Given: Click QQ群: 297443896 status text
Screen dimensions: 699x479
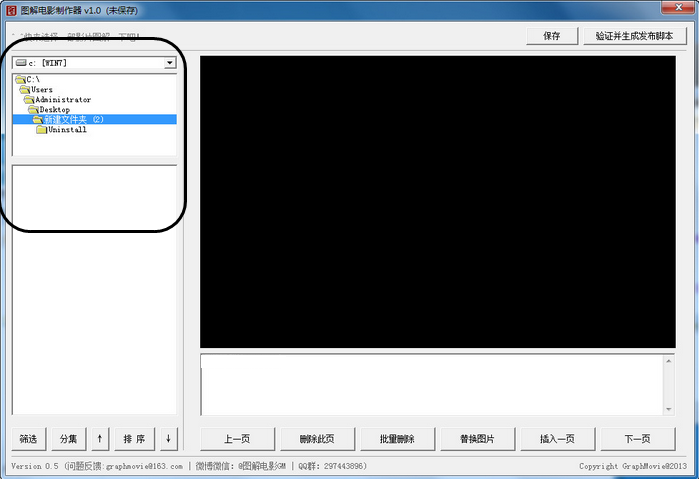Looking at the screenshot, I should click(x=333, y=466).
